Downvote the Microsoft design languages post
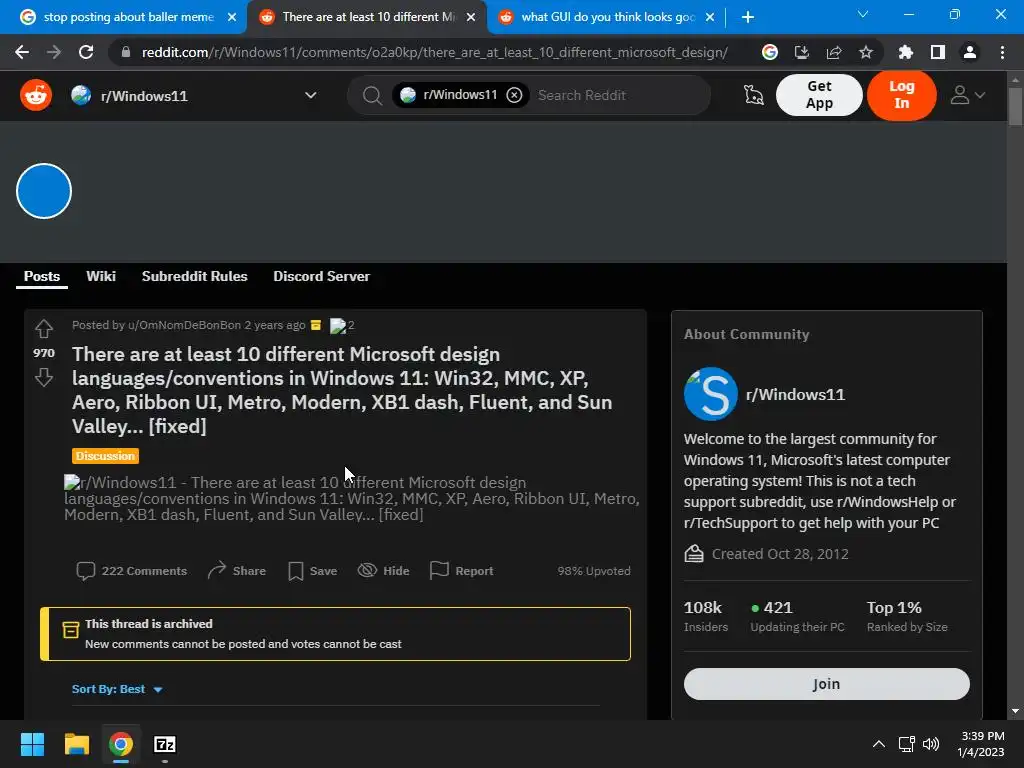The image size is (1024, 768). pyautogui.click(x=44, y=377)
